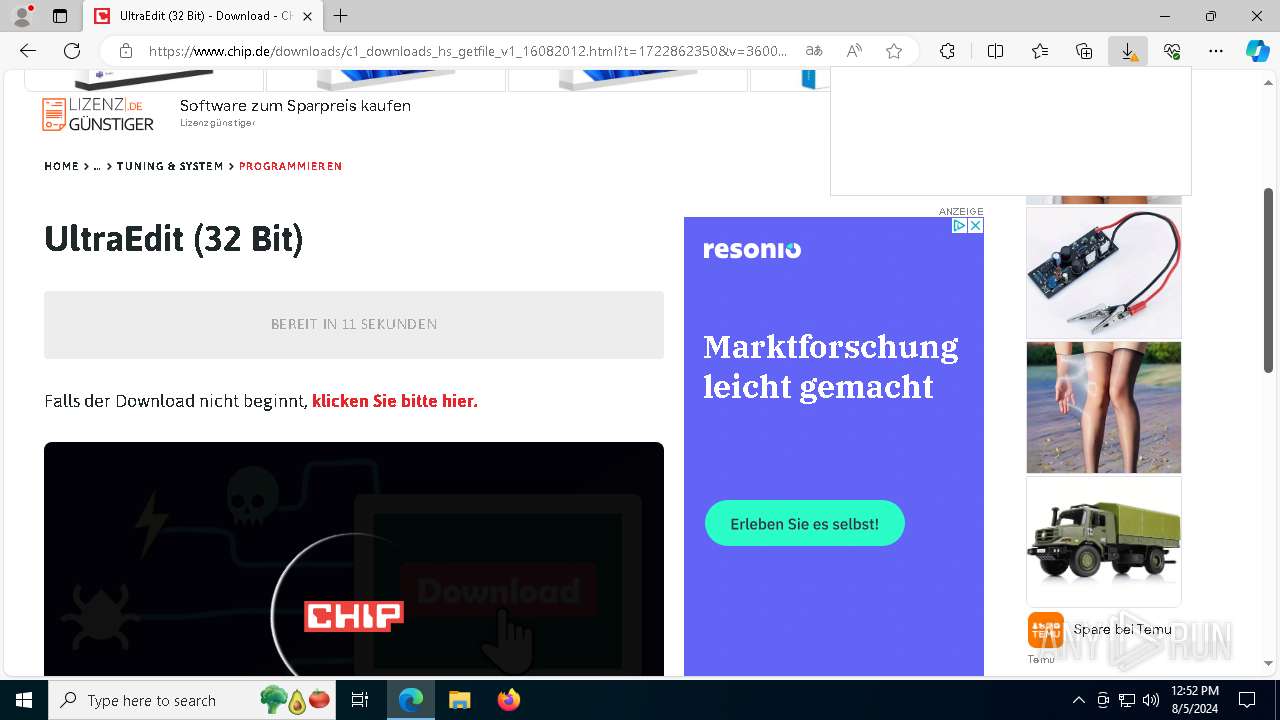
Task: Open the network tray icon
Action: (1127, 700)
